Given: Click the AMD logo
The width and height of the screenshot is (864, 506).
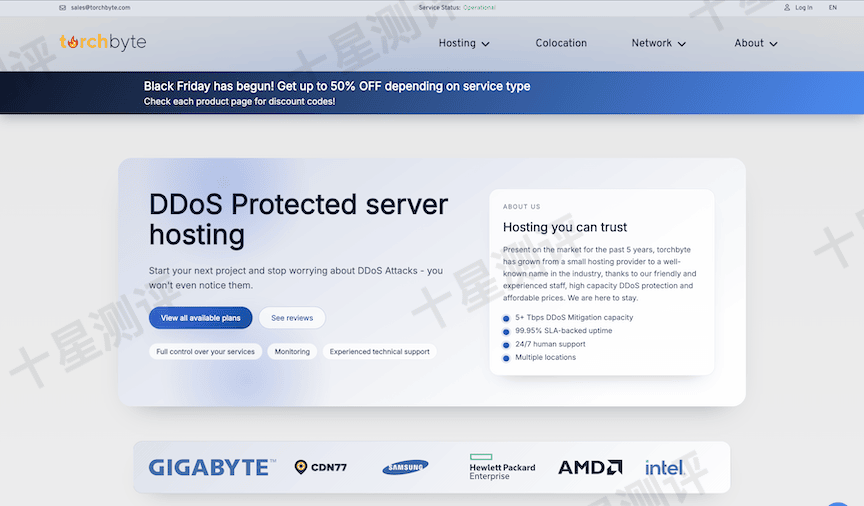Looking at the screenshot, I should click(590, 467).
